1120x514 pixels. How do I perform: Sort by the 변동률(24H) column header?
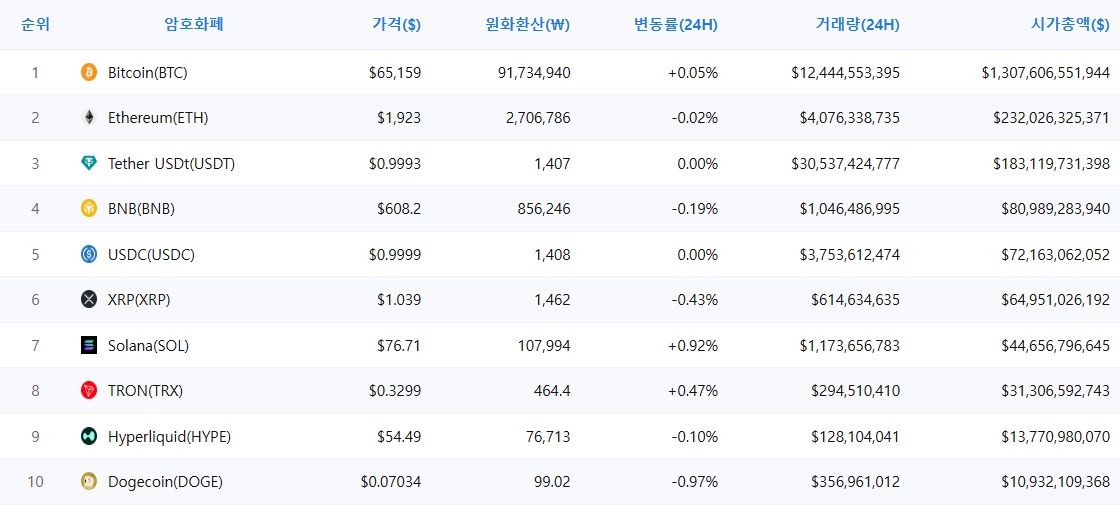coord(676,25)
